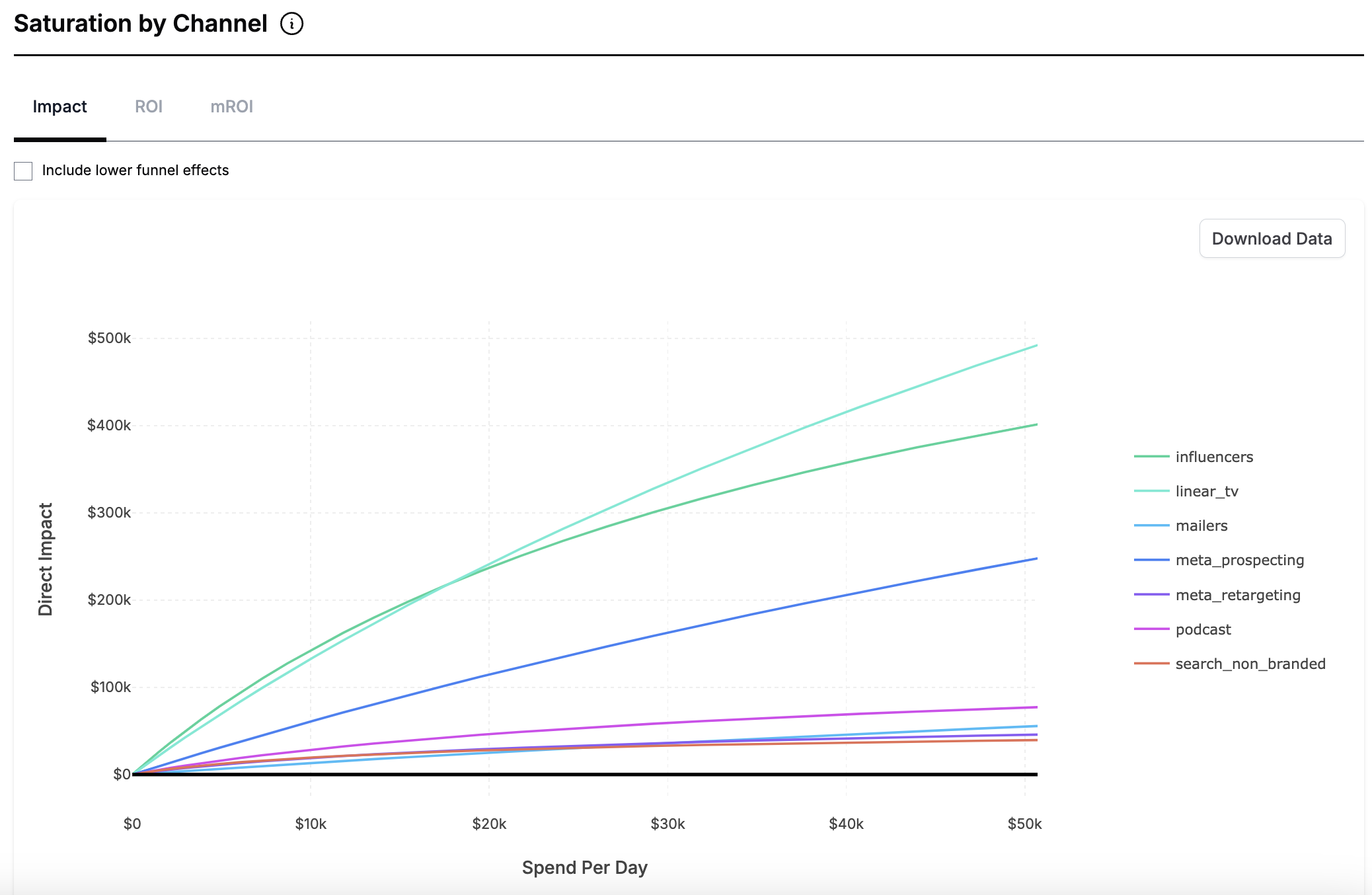Click the mailers legend entry
This screenshot has width=1372, height=895.
tap(1201, 525)
